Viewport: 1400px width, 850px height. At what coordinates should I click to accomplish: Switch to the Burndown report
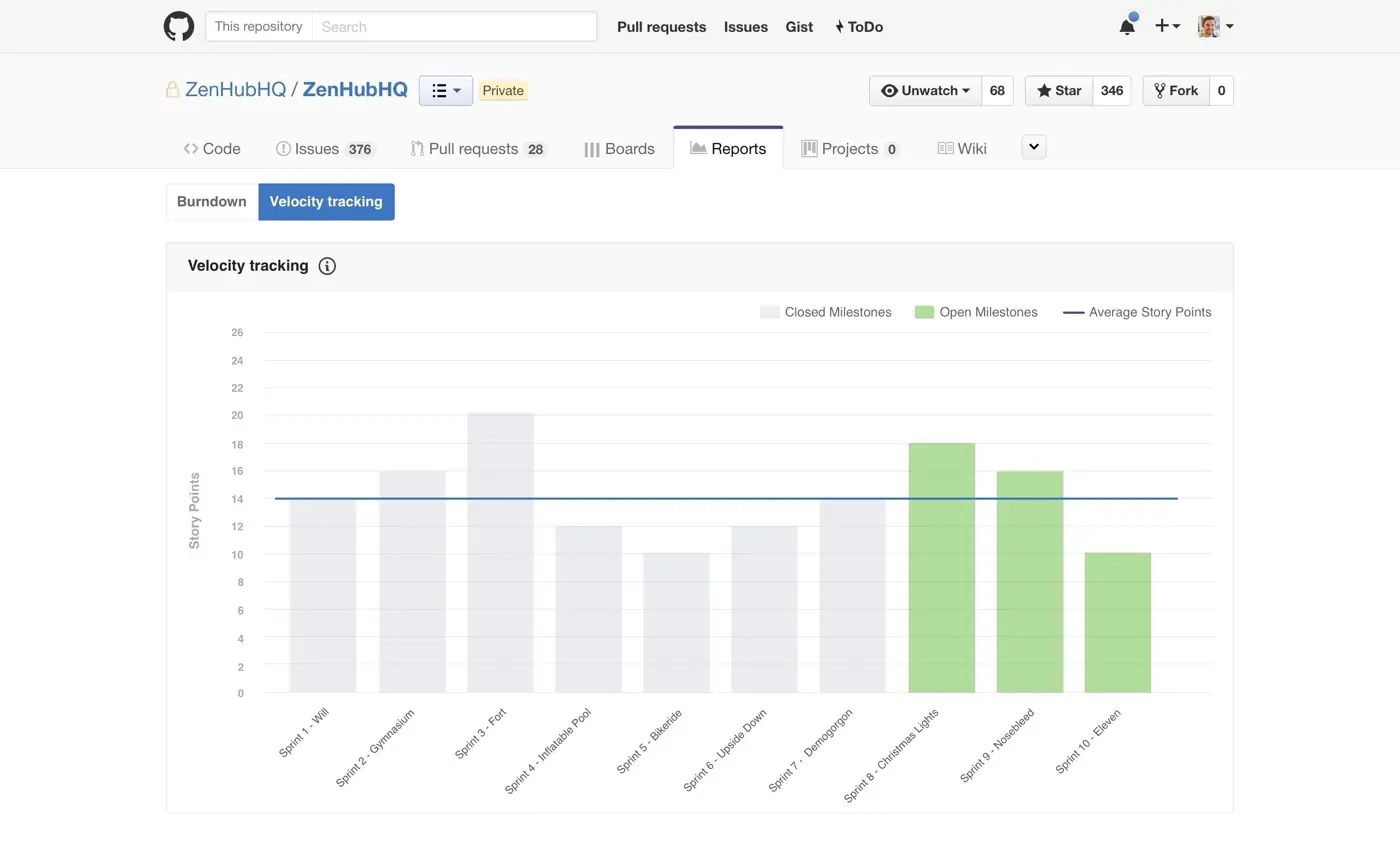click(x=212, y=201)
